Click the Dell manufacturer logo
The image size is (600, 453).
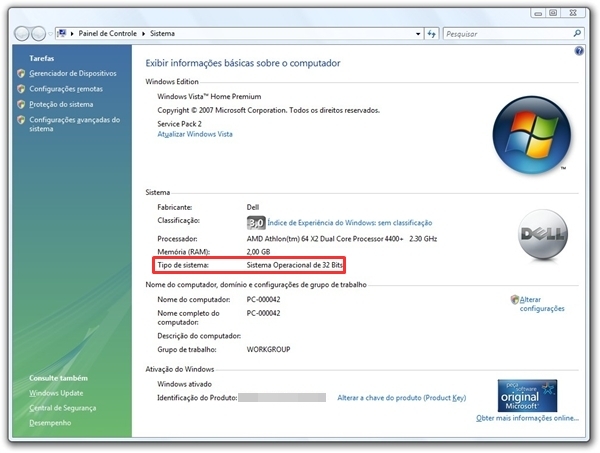coord(543,235)
